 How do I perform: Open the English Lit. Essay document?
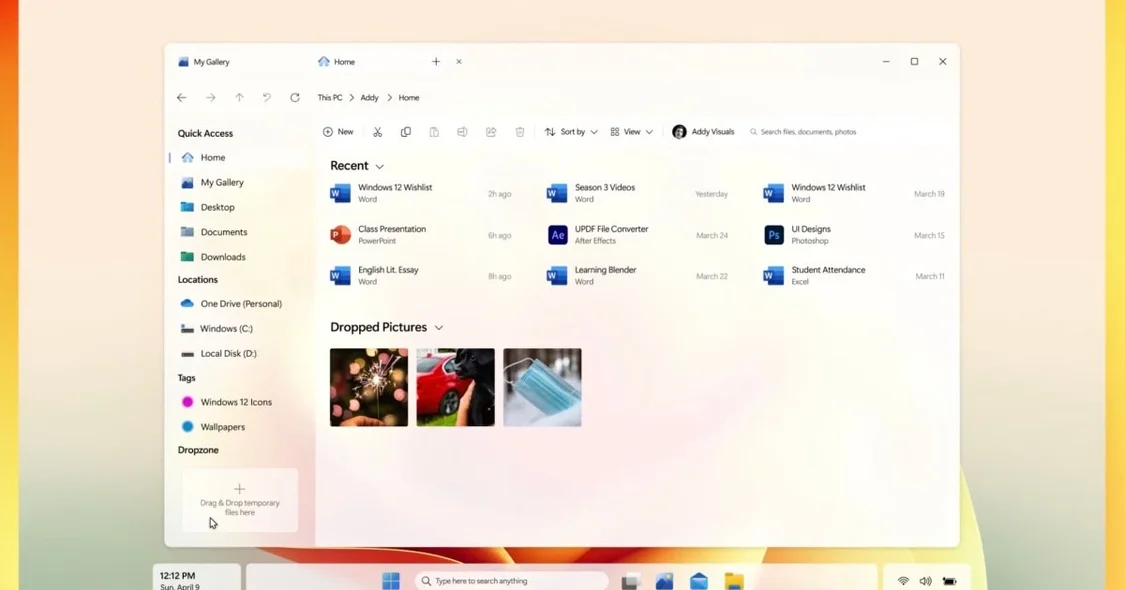(420, 276)
